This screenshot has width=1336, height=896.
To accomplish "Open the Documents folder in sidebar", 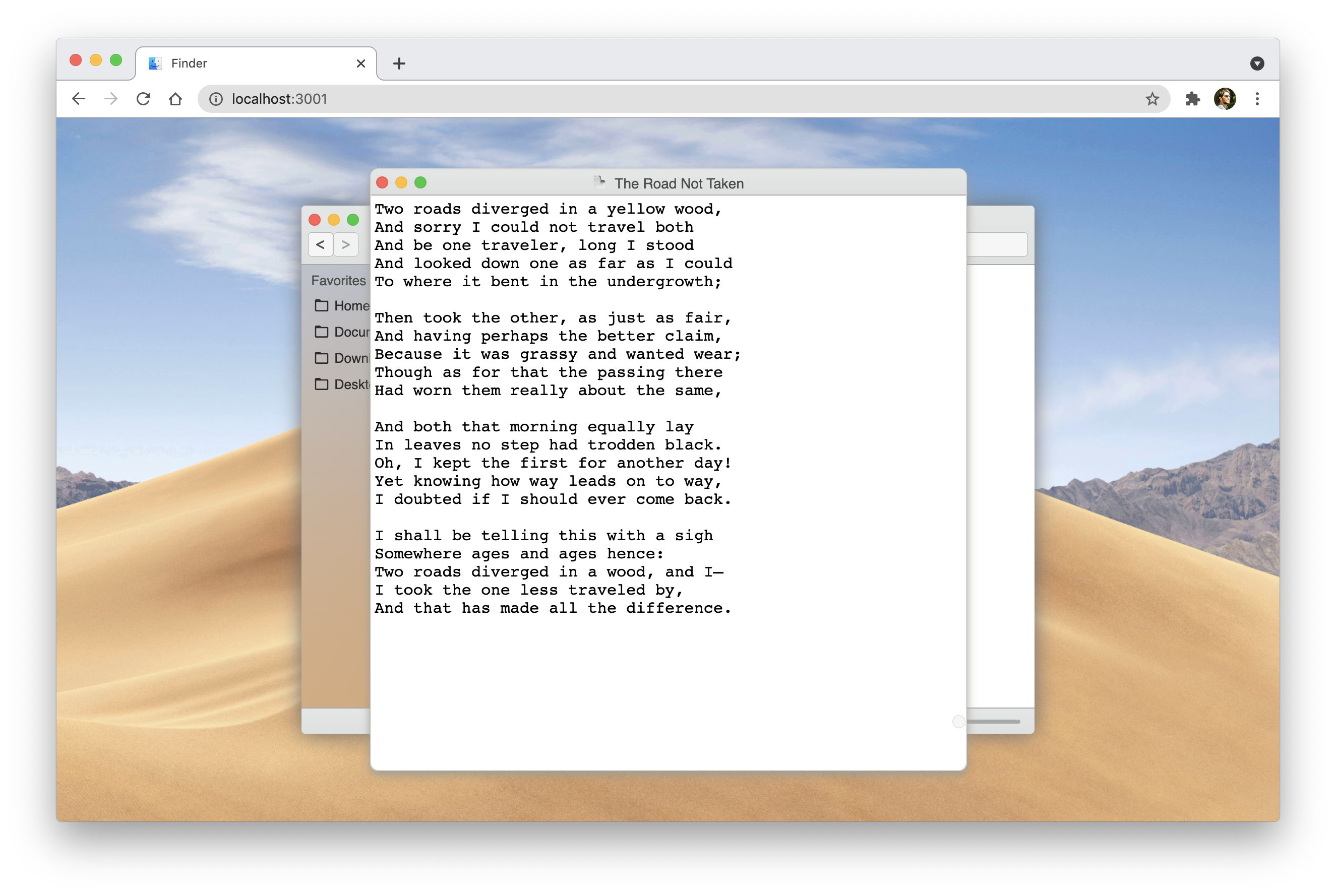I will 342,332.
